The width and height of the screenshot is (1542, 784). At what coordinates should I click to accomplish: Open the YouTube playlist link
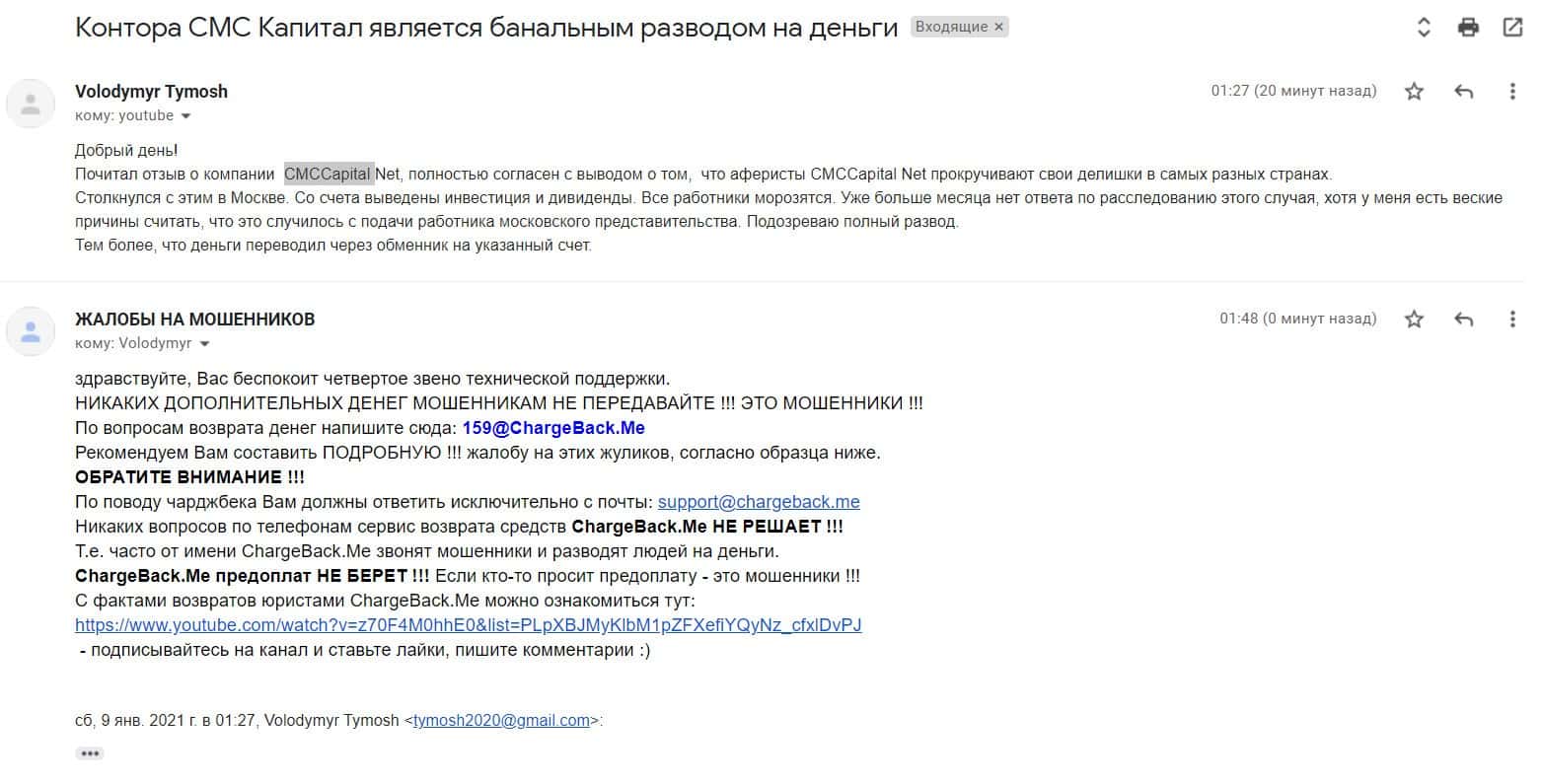click(468, 625)
